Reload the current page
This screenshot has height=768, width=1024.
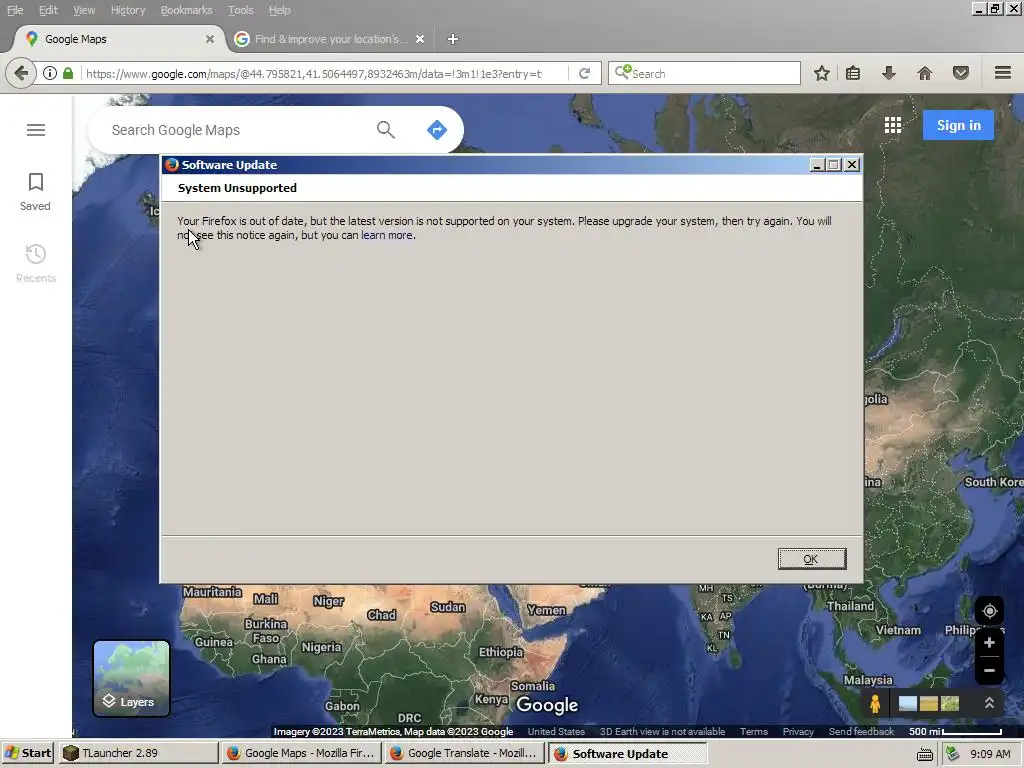coord(584,73)
